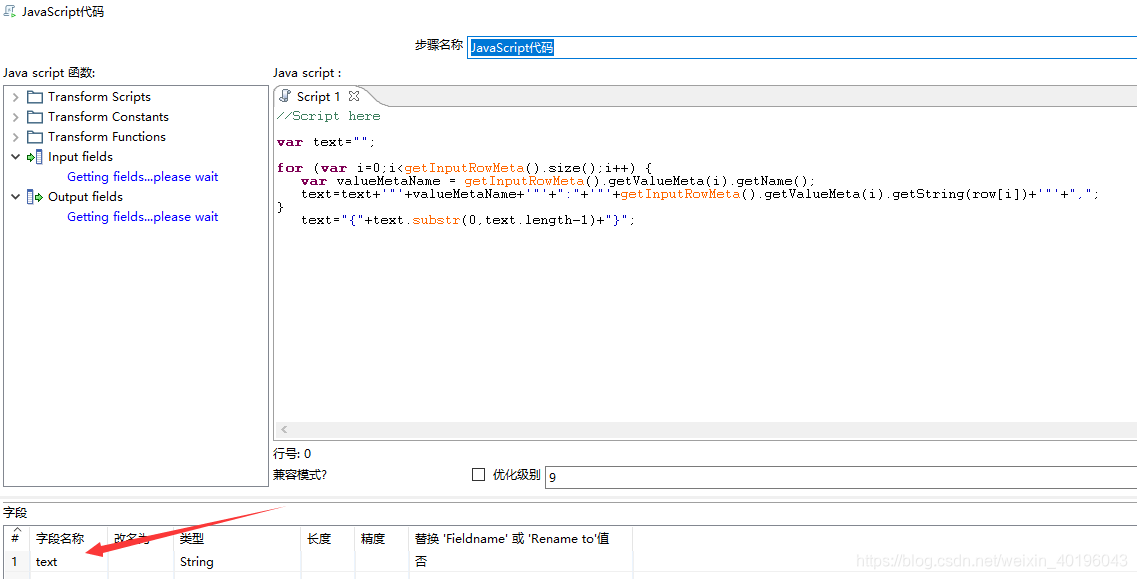This screenshot has height=579, width=1137.
Task: Expand the Transform Scripts tree node
Action: click(16, 96)
